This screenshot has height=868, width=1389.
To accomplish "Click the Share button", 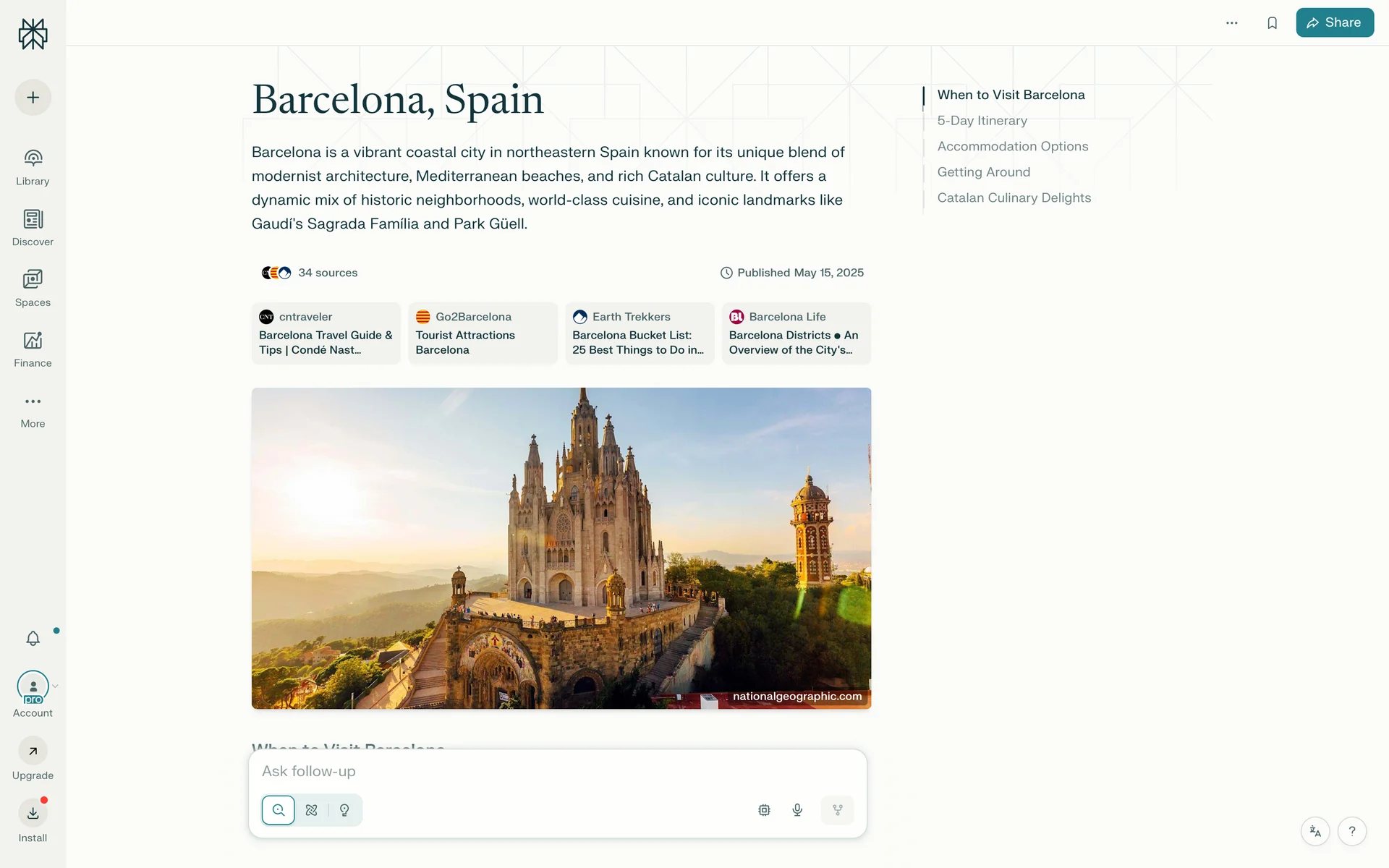I will pos(1335,22).
